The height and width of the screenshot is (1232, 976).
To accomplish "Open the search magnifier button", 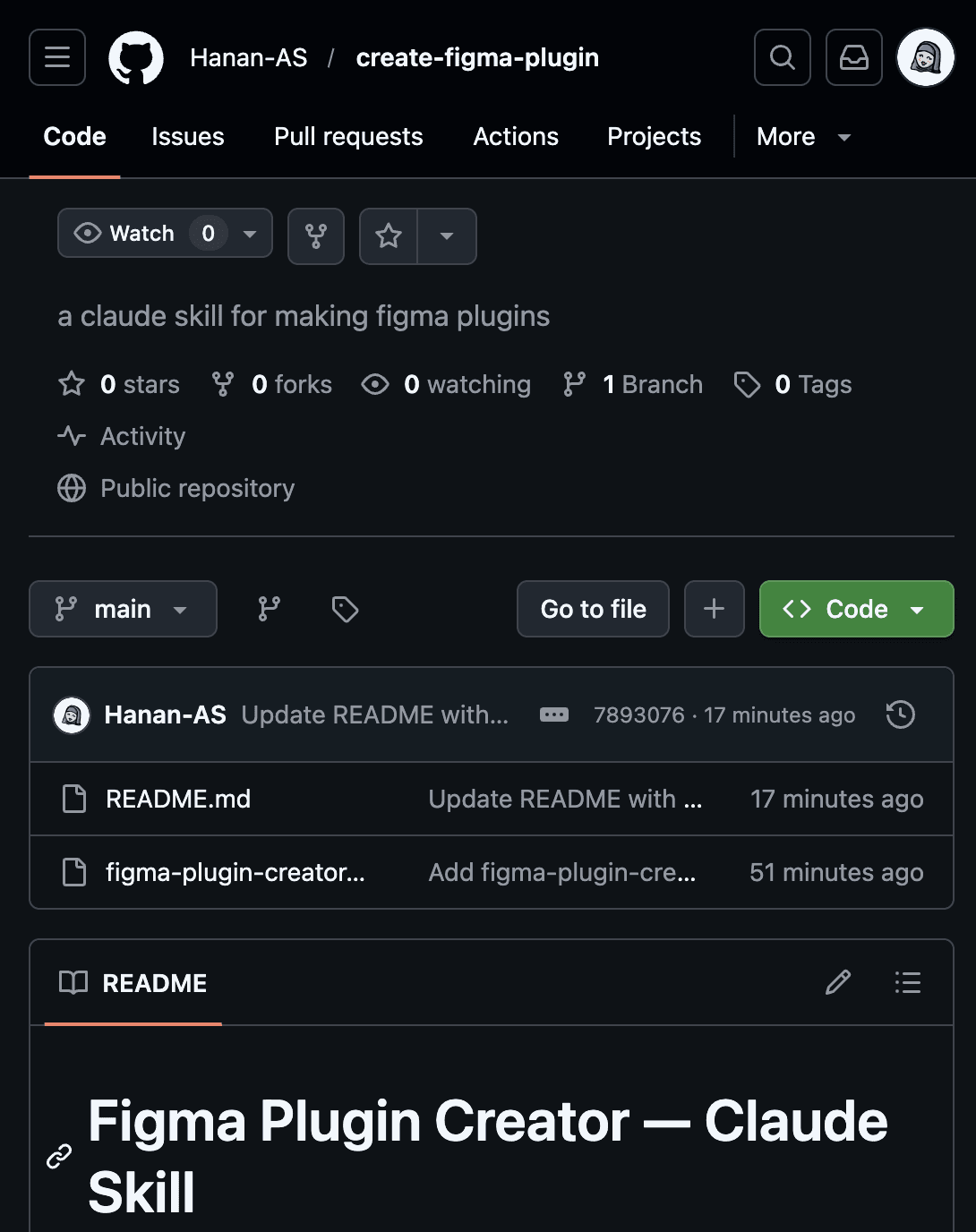I will pyautogui.click(x=783, y=57).
